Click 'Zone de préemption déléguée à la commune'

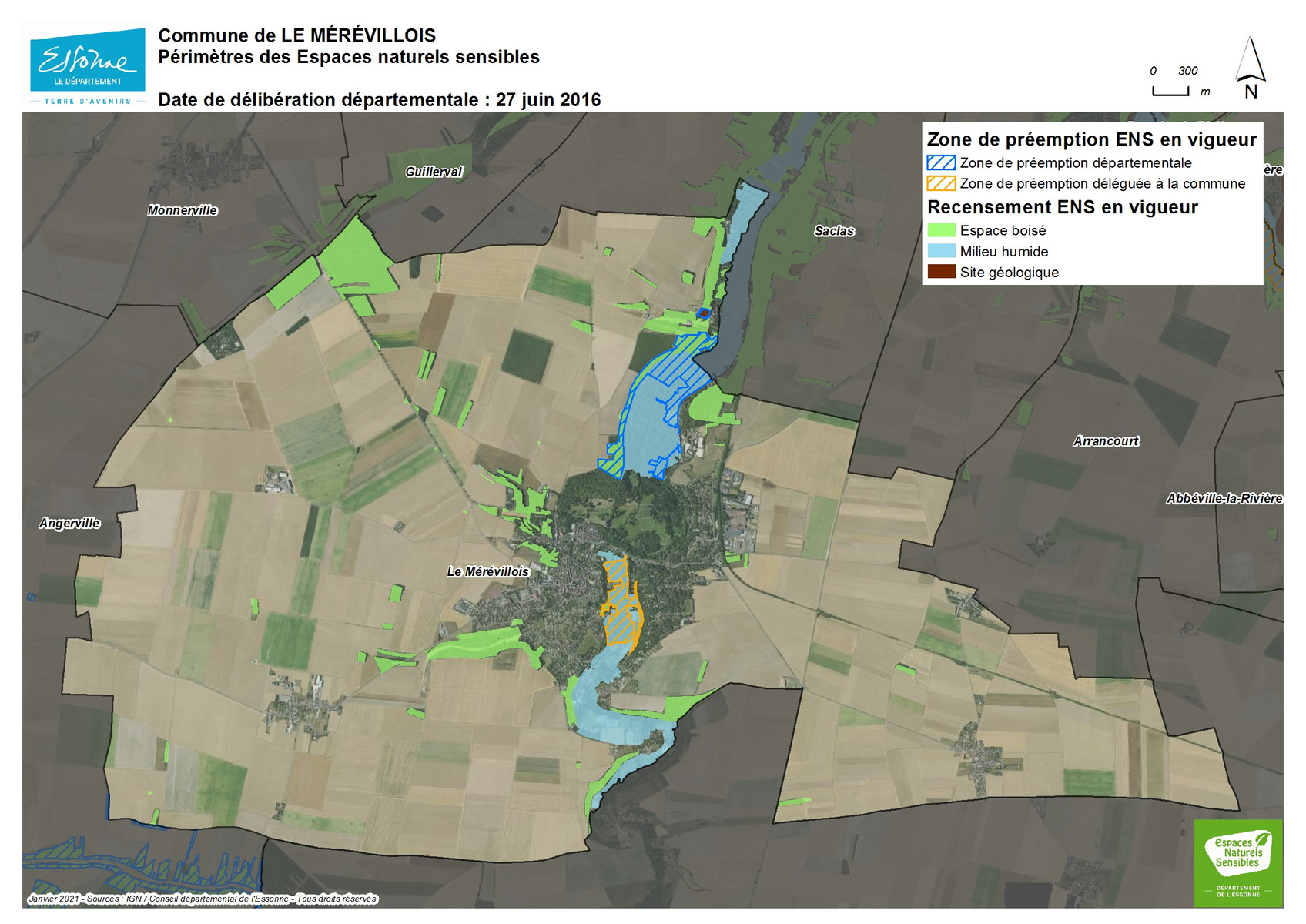point(1103,184)
